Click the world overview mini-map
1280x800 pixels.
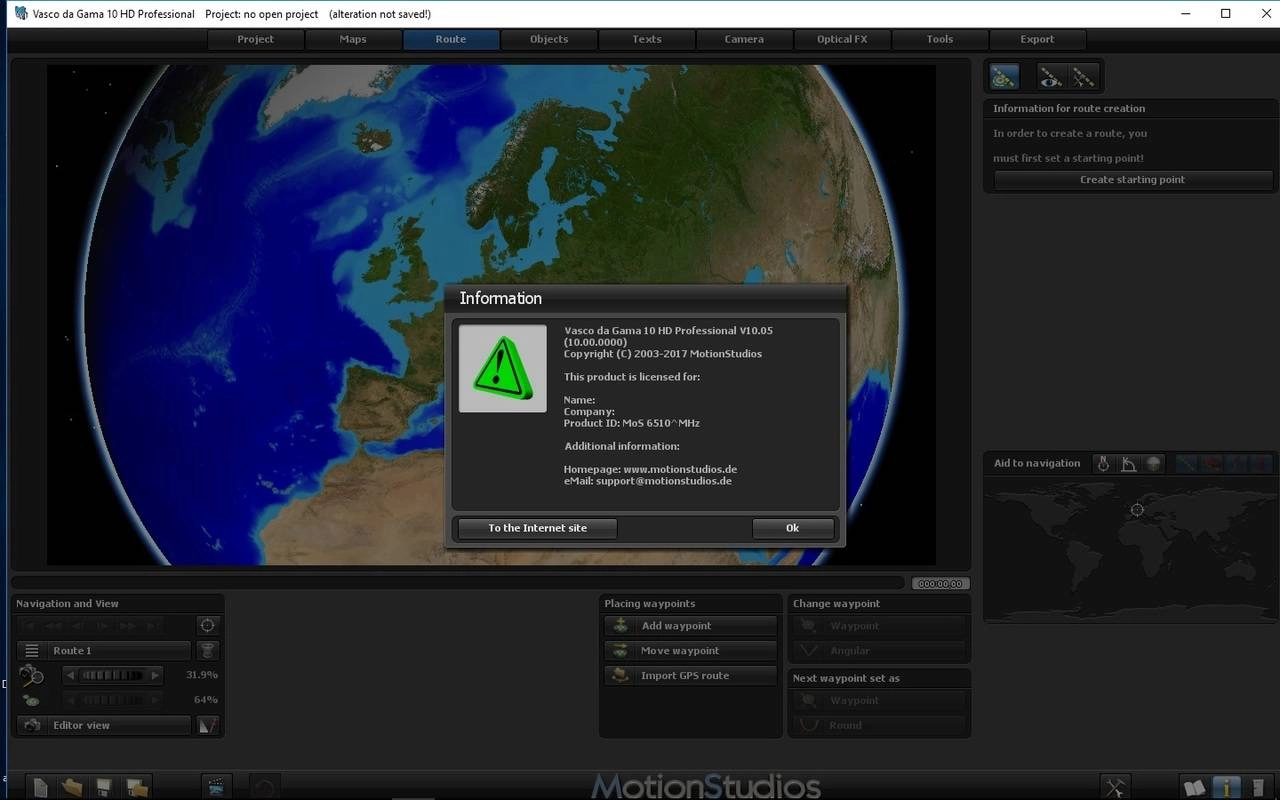click(x=1130, y=548)
